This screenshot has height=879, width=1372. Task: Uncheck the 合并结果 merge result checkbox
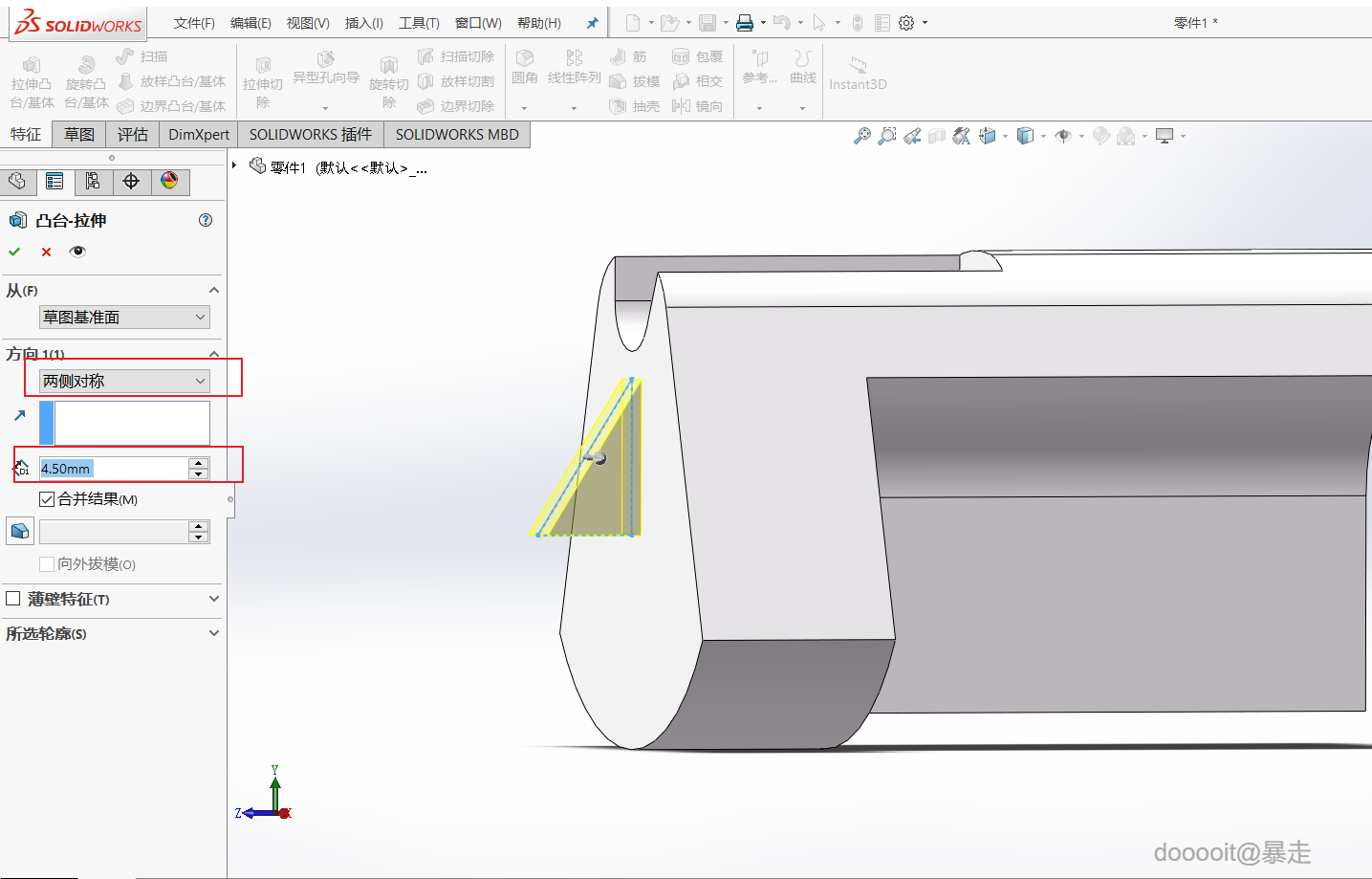(47, 499)
